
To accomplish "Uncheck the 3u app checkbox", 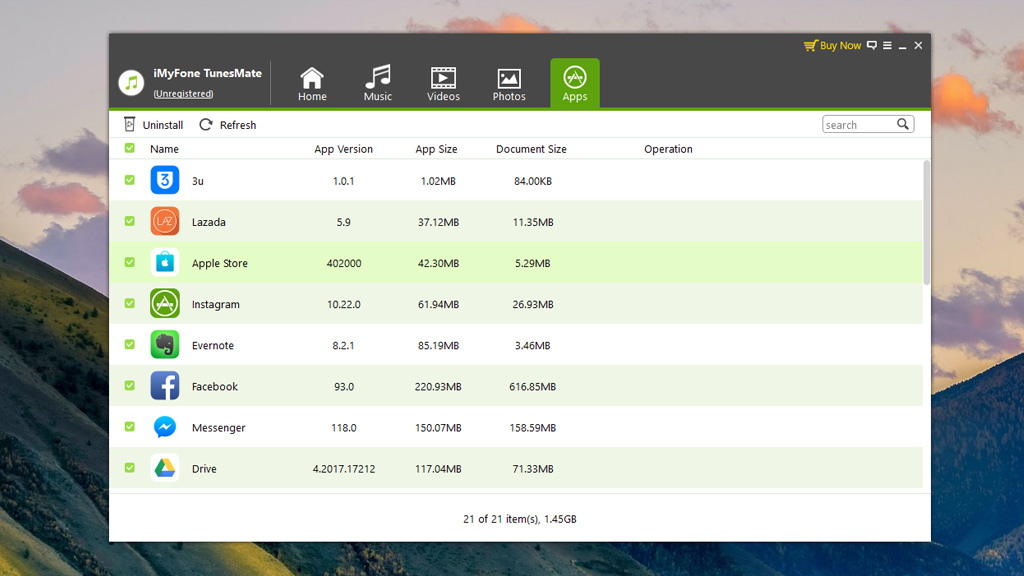I will (130, 180).
